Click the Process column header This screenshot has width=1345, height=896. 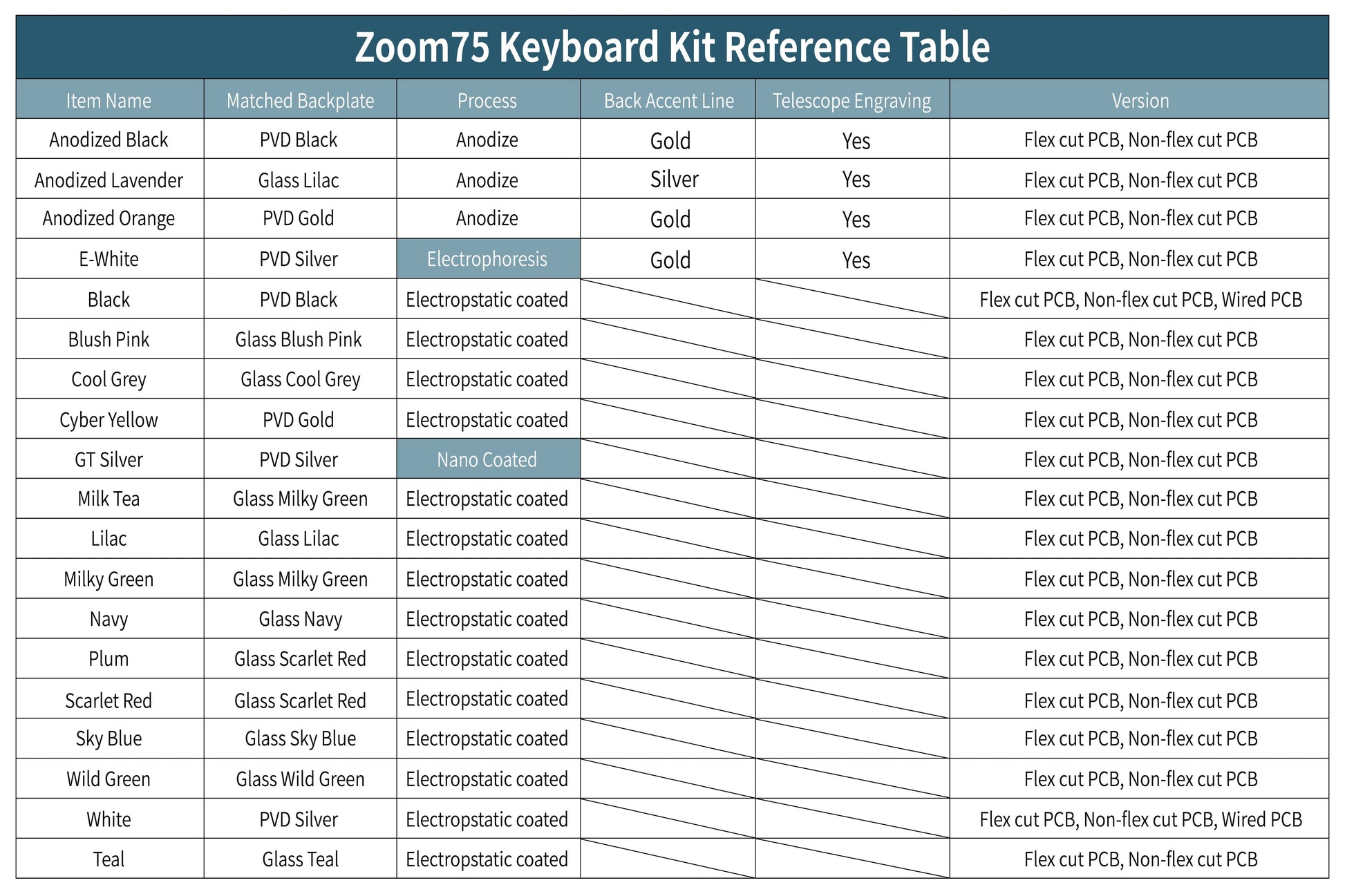[487, 100]
